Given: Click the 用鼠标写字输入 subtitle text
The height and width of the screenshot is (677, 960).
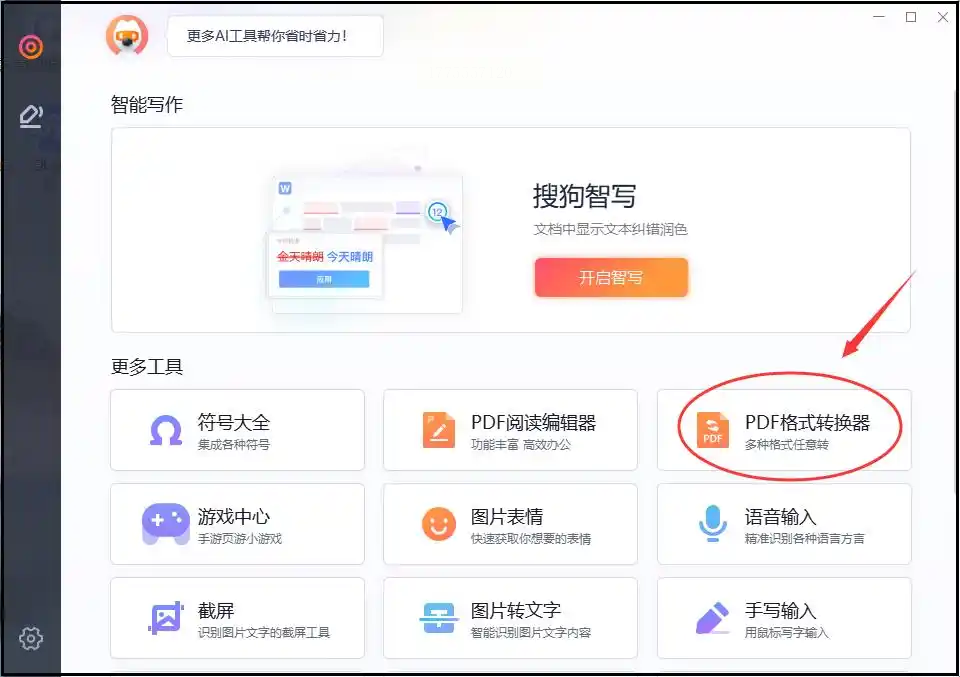Looking at the screenshot, I should [x=787, y=632].
